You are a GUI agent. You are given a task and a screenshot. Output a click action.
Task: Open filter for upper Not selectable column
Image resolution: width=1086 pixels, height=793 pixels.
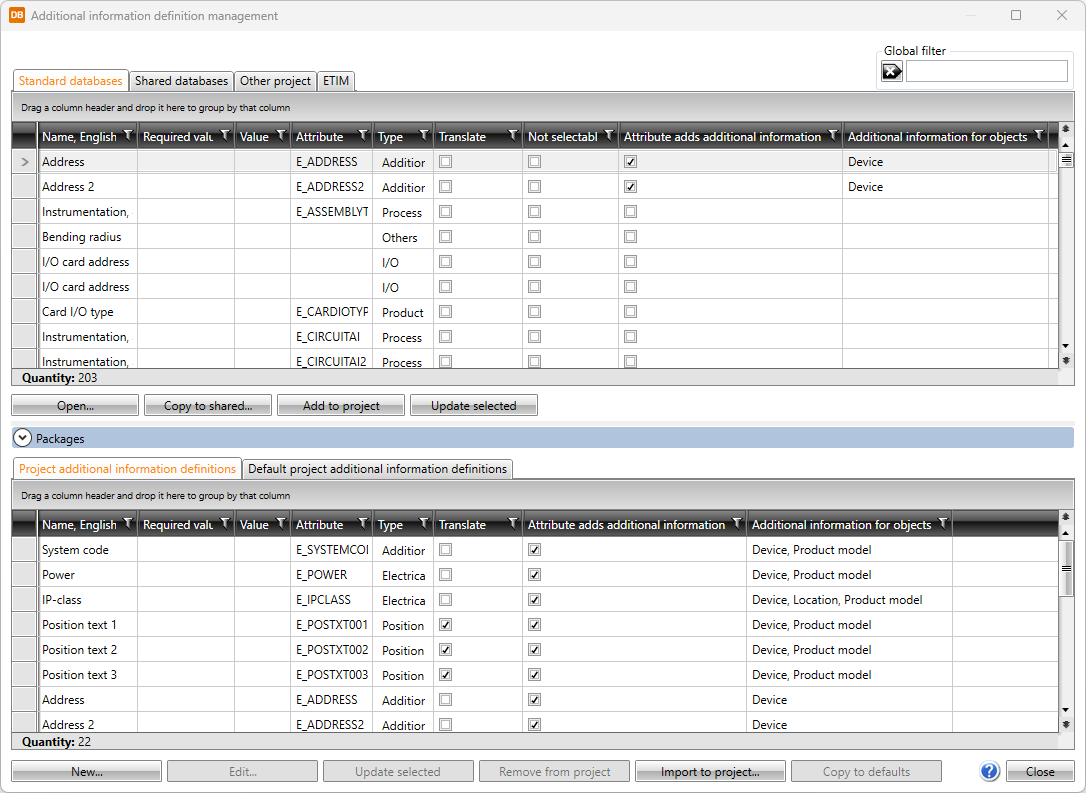coord(608,136)
